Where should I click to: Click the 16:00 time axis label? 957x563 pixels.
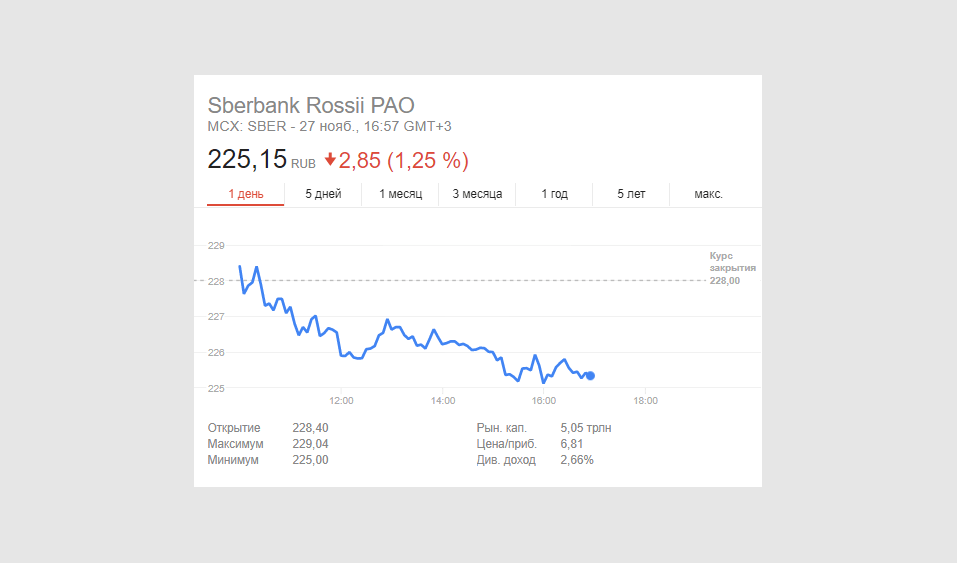[544, 401]
